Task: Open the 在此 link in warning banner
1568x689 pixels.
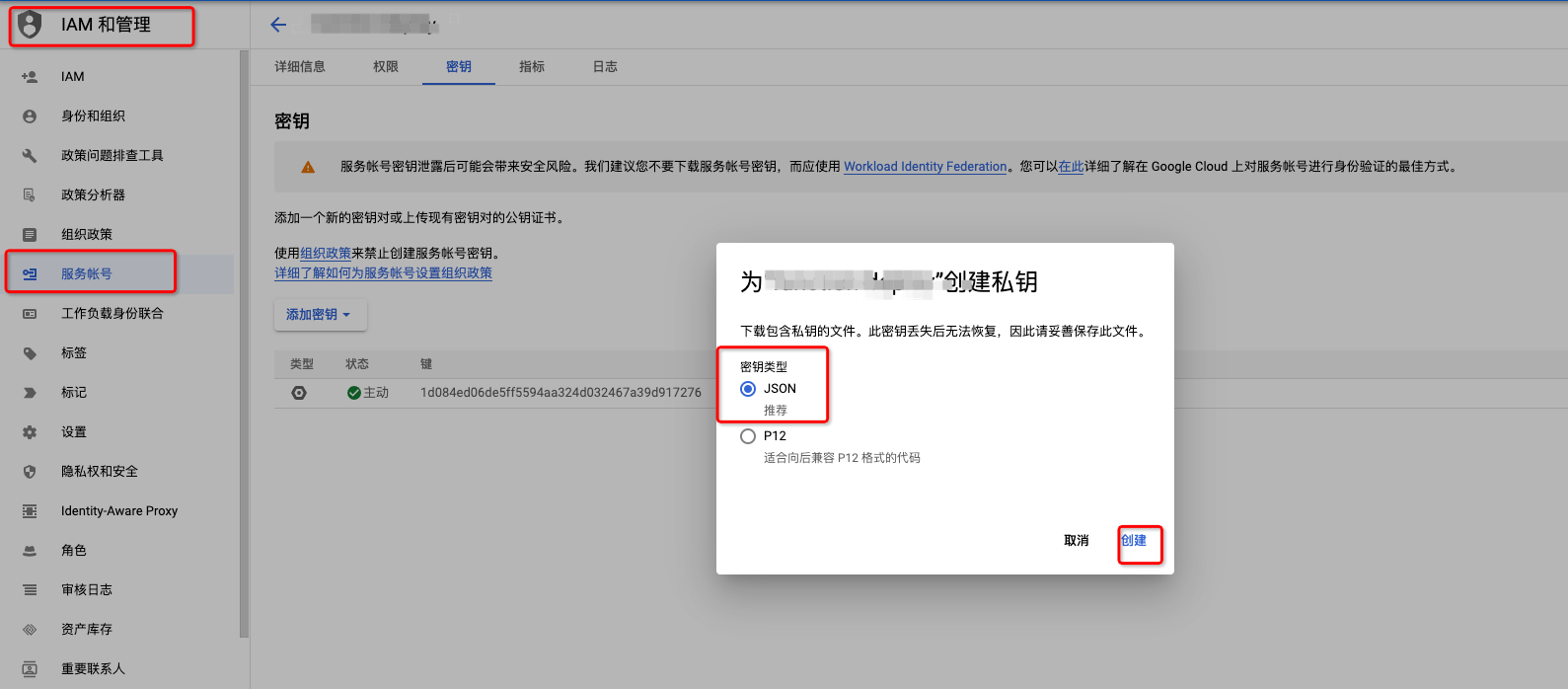Action: [1071, 167]
